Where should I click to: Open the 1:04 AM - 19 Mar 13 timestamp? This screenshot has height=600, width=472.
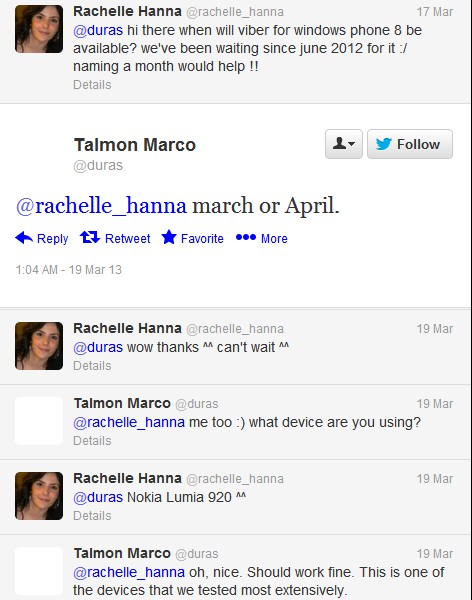(x=69, y=270)
